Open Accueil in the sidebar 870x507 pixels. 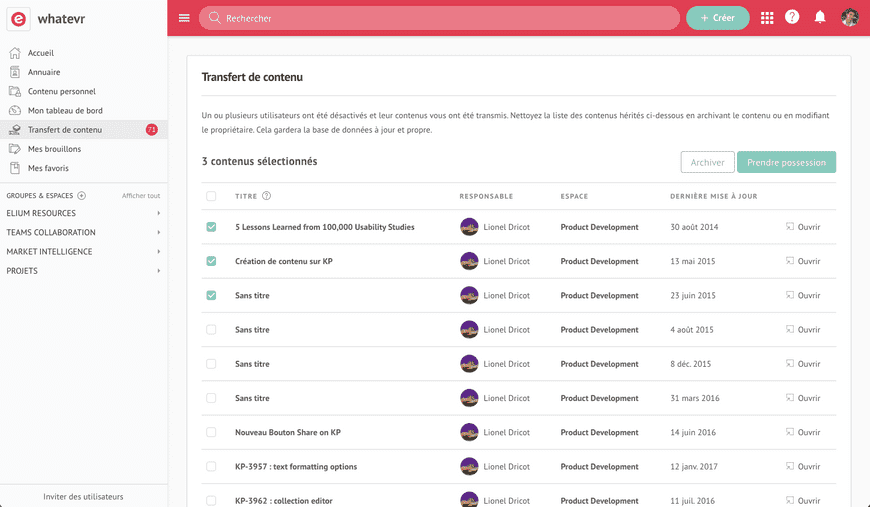(x=84, y=53)
